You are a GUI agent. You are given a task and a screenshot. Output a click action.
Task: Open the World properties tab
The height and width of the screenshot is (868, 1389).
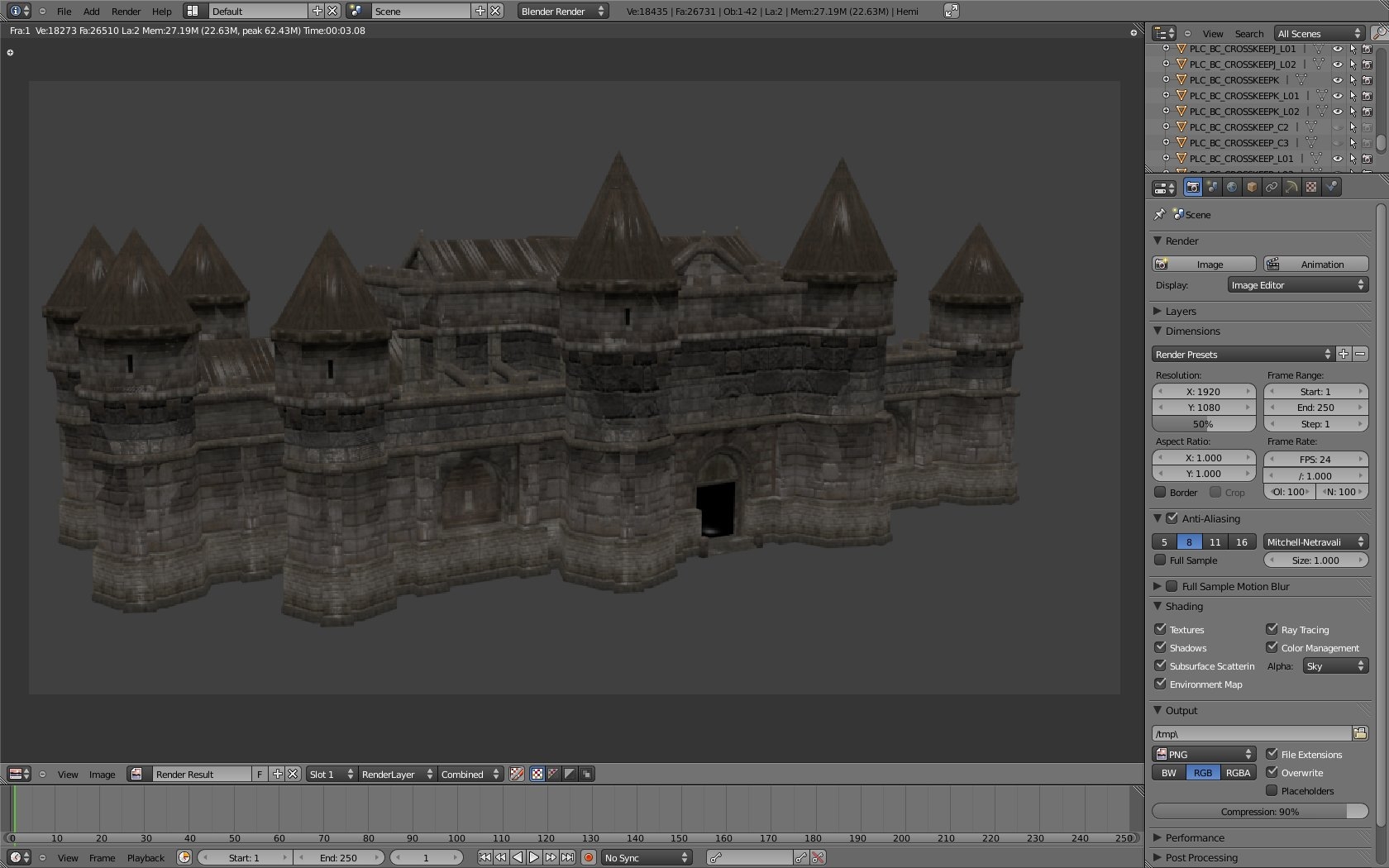[x=1232, y=188]
